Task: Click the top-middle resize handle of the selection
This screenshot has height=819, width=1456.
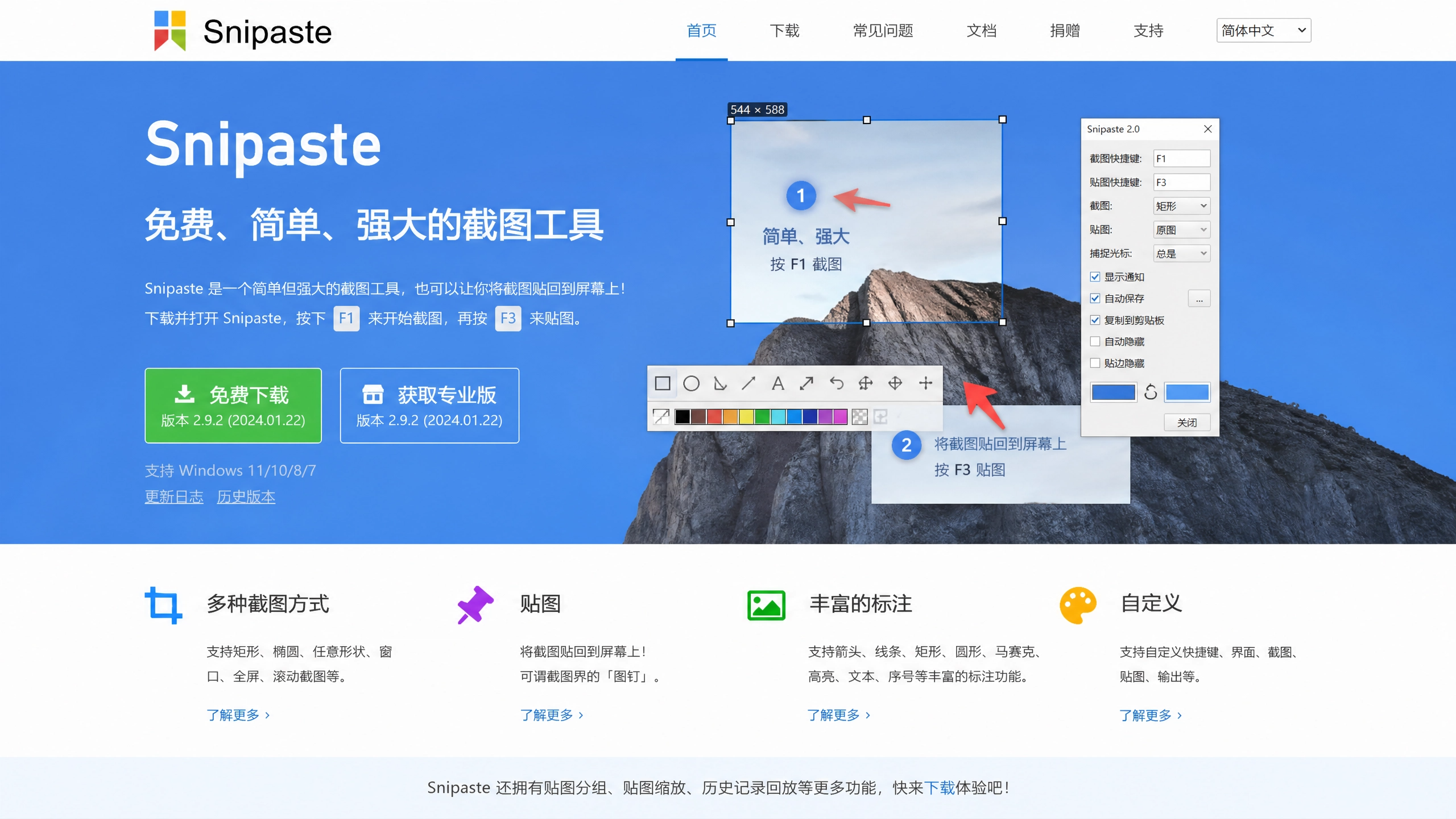Action: pyautogui.click(x=866, y=120)
